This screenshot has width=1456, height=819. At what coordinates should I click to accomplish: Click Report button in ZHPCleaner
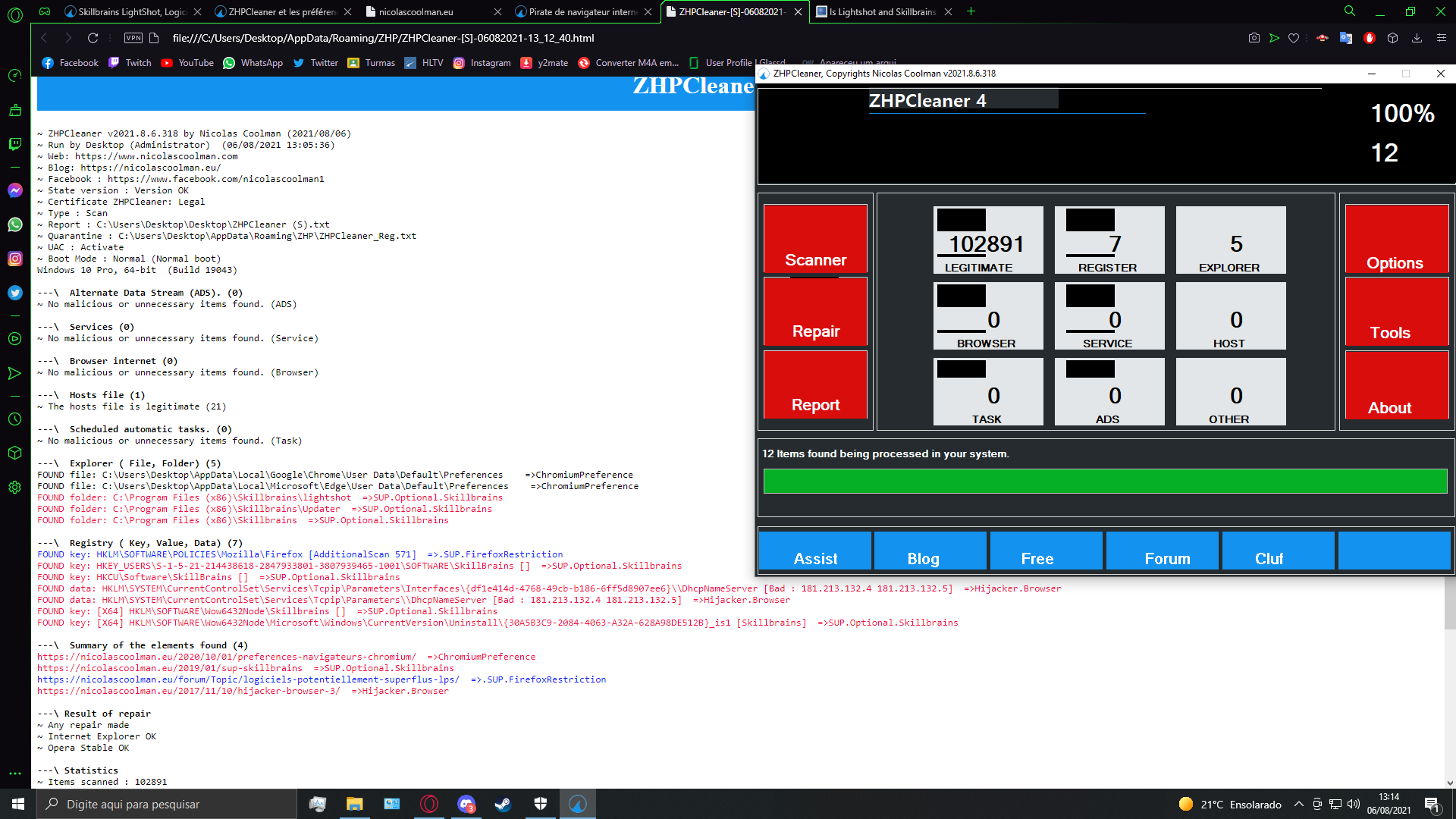tap(815, 384)
